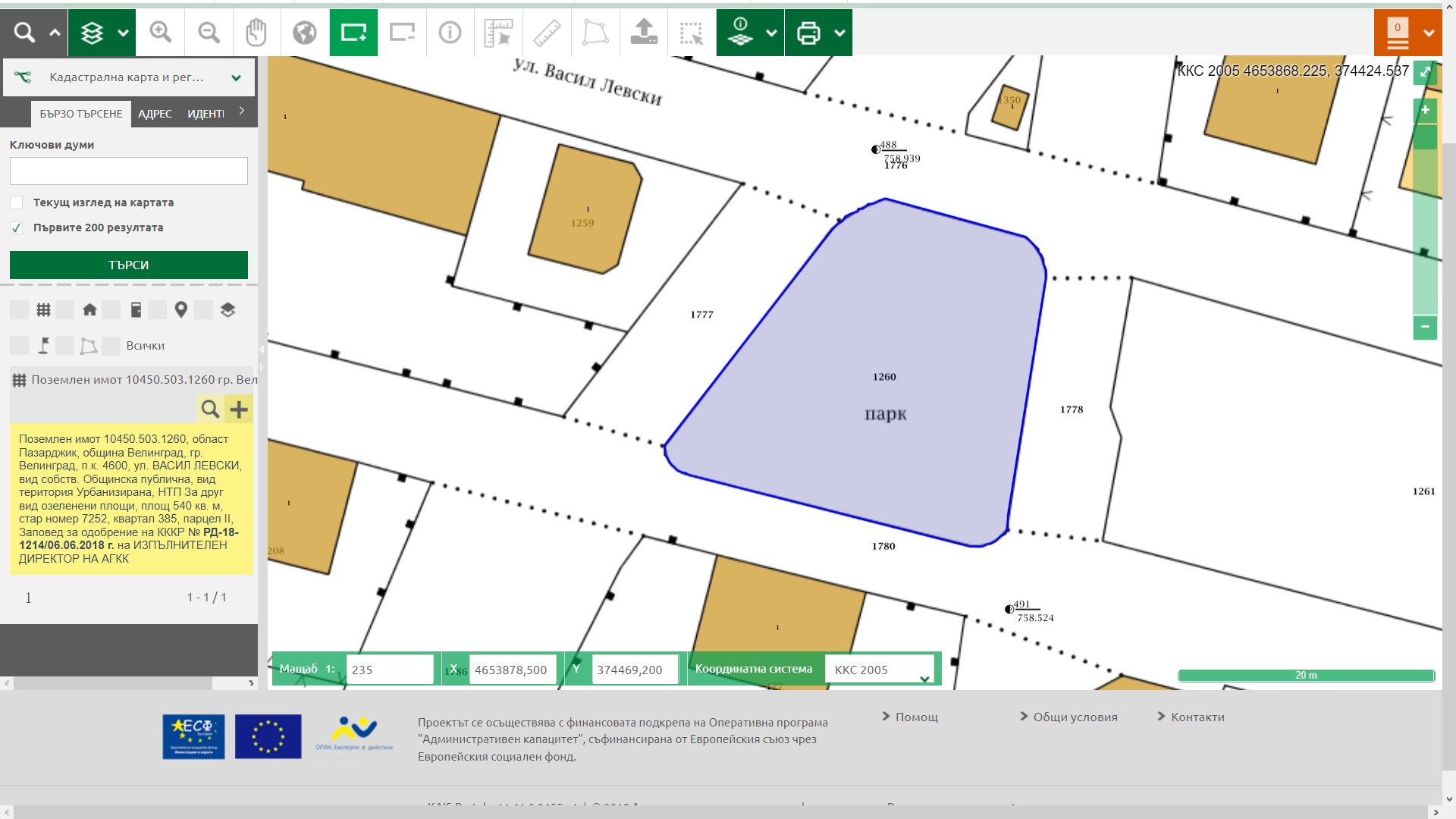
Task: Click the zoom out magnifier tool
Action: tap(209, 33)
